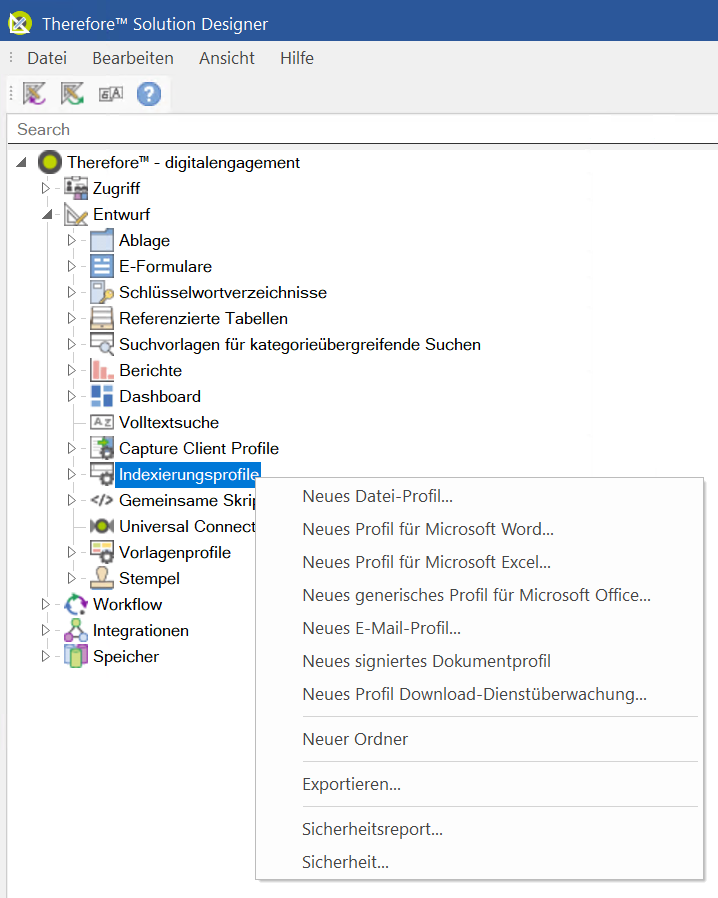Select the Indexierungsprofile tree item
Screen dimensions: 718x898
(188, 475)
